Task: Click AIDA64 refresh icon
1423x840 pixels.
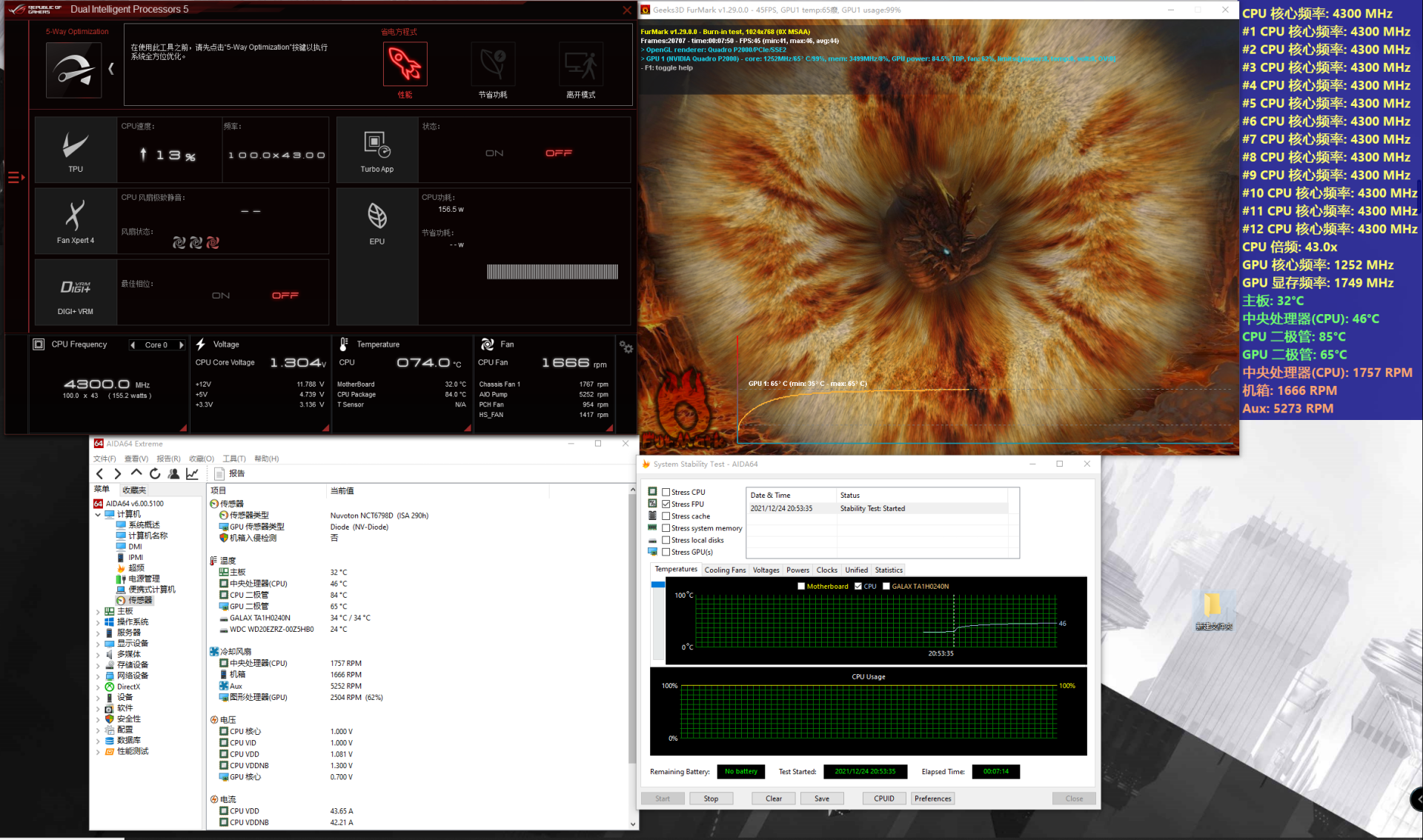Action: (155, 474)
